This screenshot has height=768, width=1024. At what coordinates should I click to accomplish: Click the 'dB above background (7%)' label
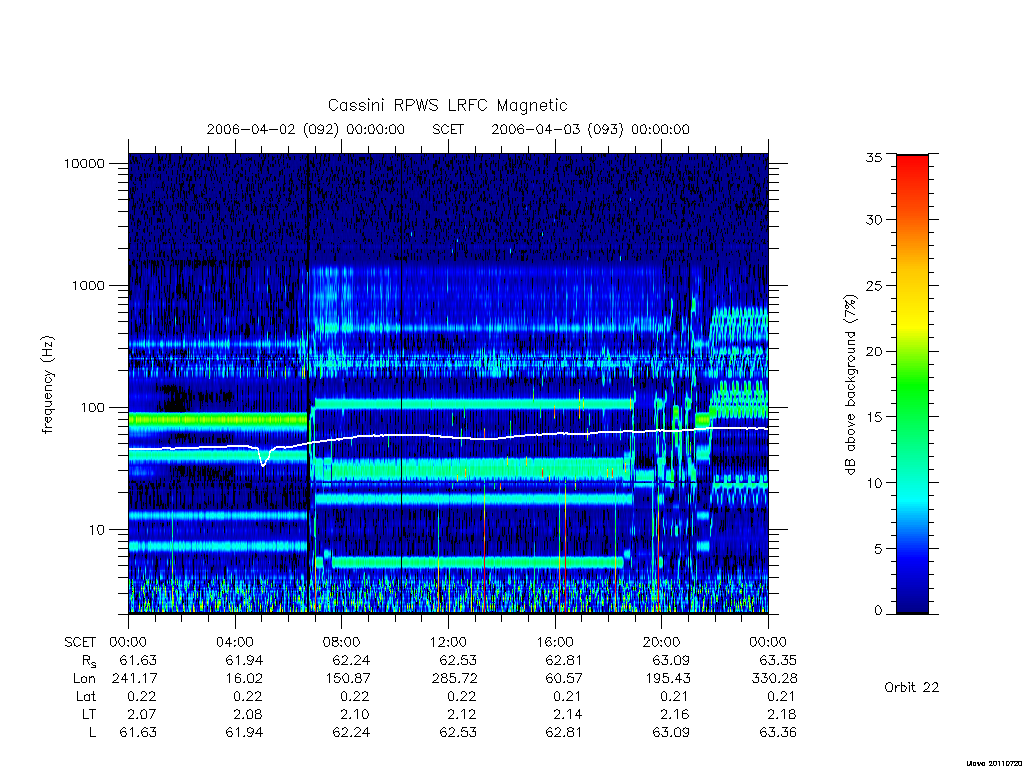coord(850,385)
